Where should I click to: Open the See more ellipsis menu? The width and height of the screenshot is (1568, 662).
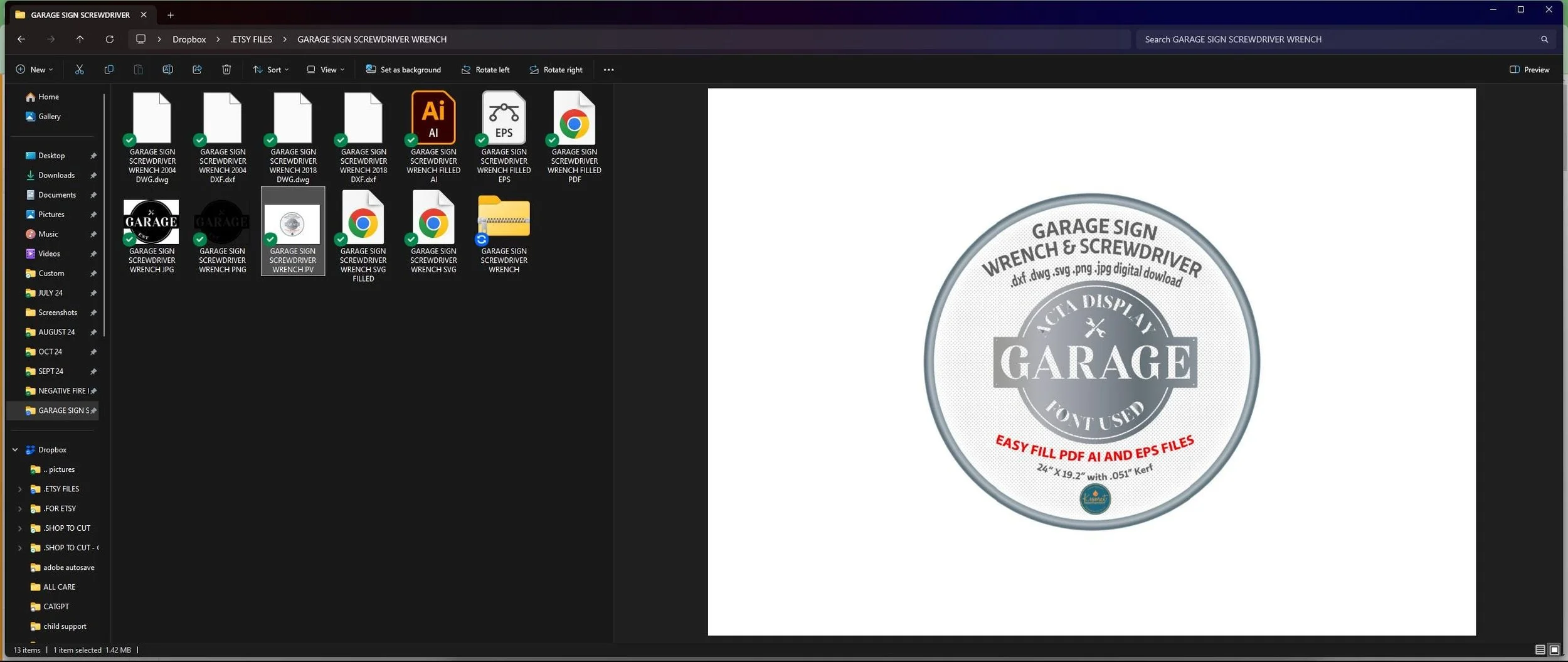click(608, 70)
